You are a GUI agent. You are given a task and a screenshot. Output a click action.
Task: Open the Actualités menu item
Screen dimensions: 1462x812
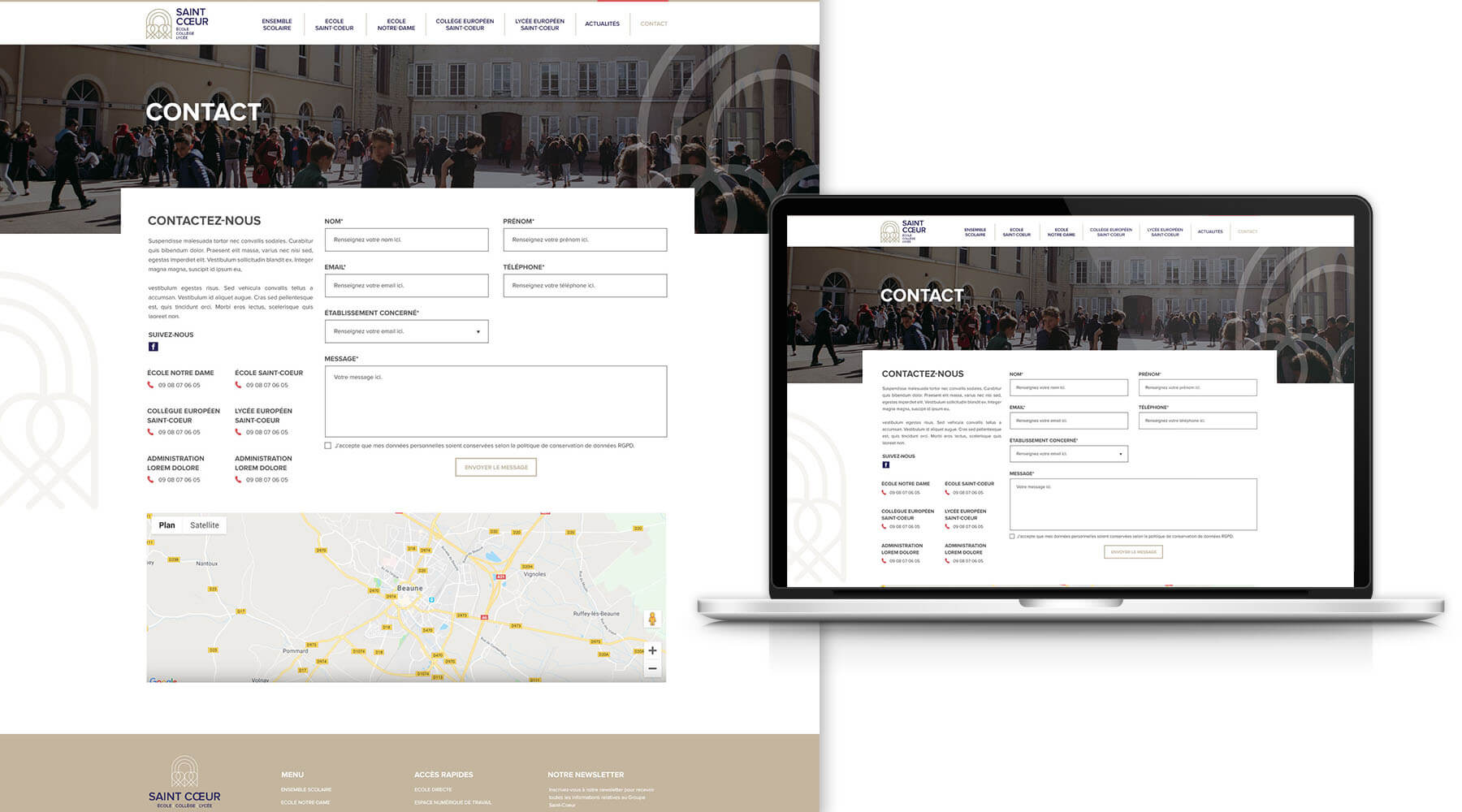pos(602,24)
